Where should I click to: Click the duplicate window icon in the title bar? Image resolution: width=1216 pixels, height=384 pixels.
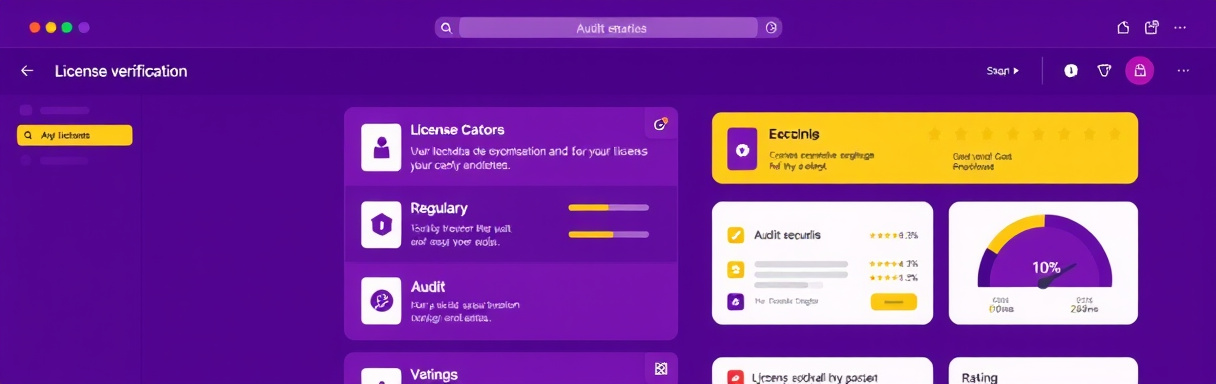(1152, 27)
